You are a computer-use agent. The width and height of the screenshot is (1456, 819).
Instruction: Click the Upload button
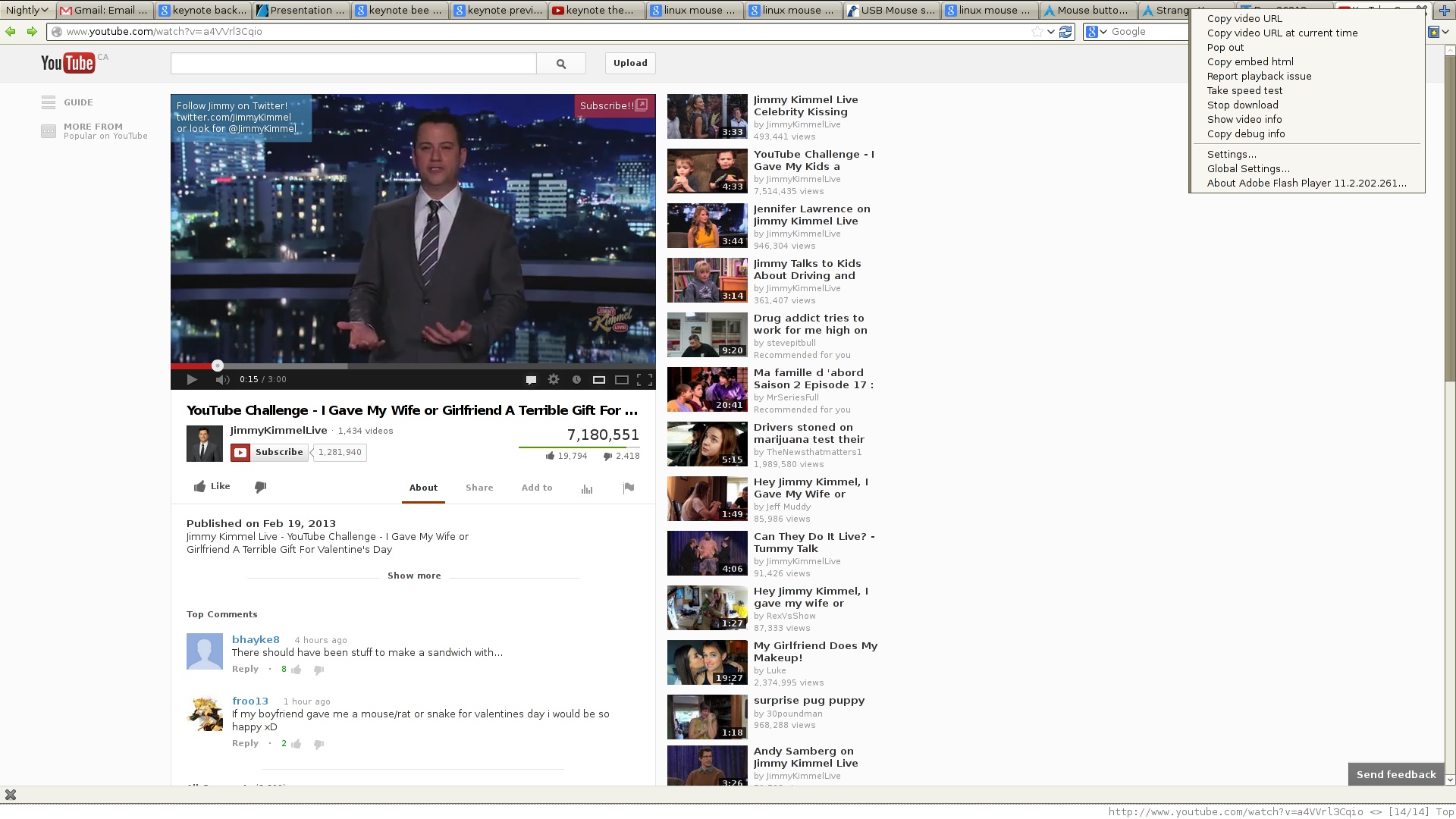630,63
